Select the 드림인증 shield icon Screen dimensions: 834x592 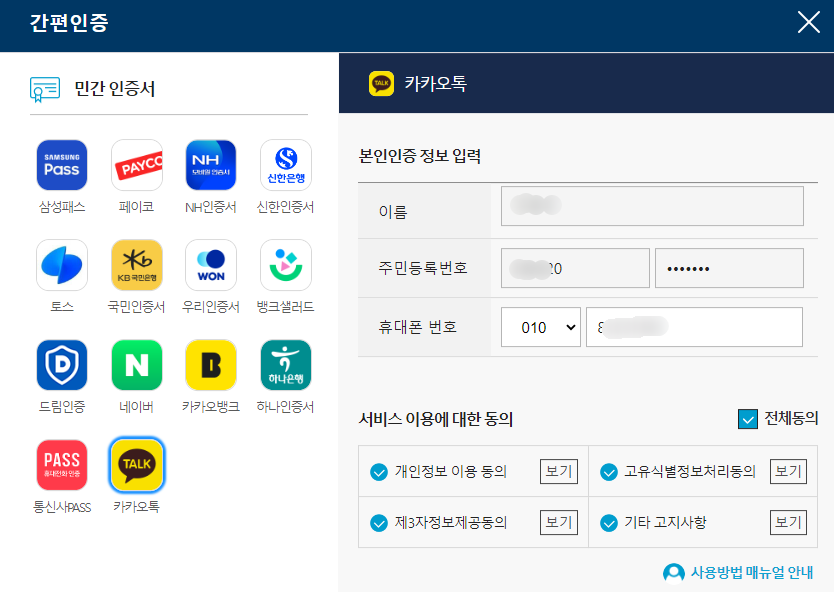pyautogui.click(x=62, y=365)
